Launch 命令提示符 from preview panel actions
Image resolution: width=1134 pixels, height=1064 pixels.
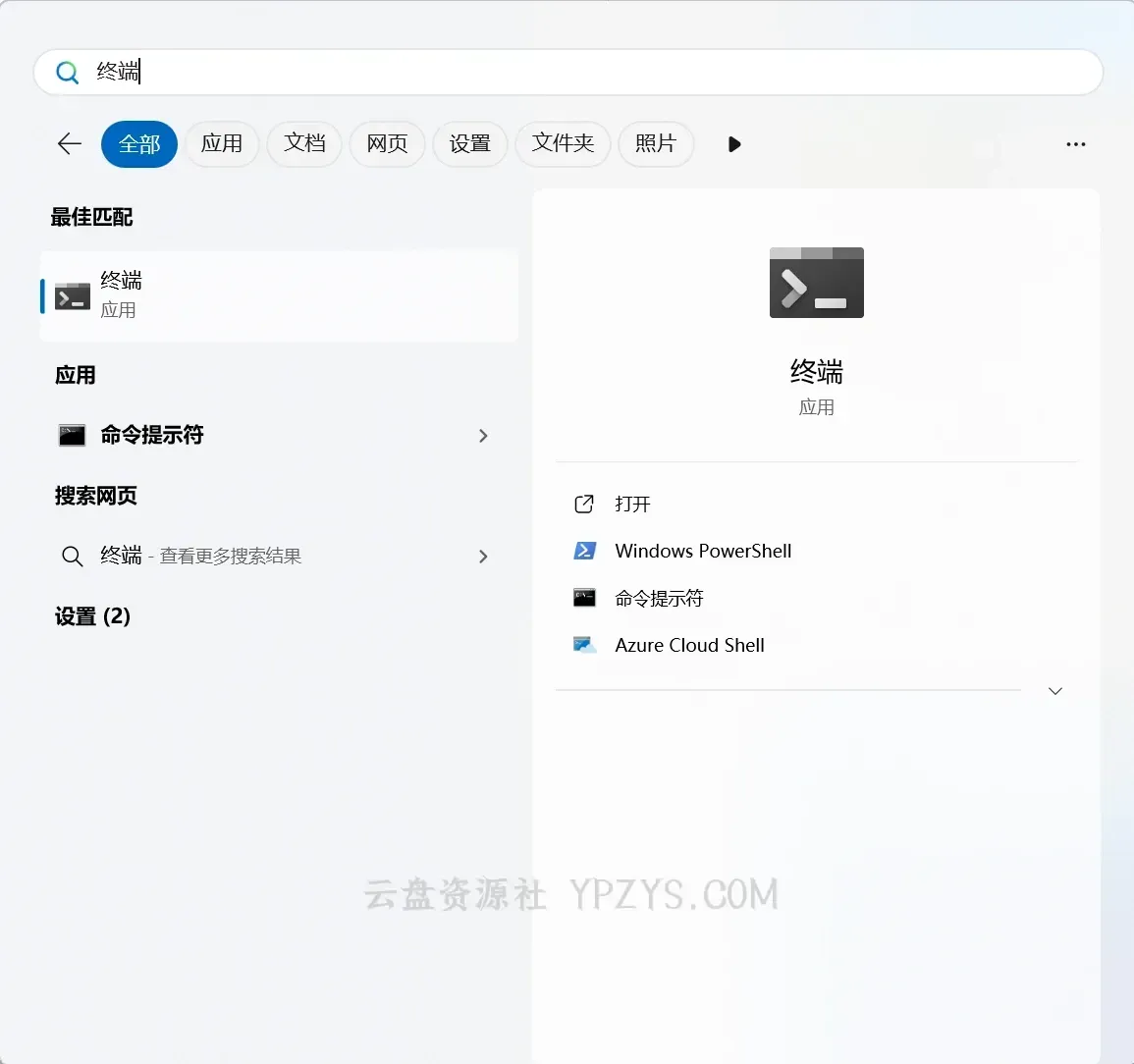pyautogui.click(x=659, y=598)
